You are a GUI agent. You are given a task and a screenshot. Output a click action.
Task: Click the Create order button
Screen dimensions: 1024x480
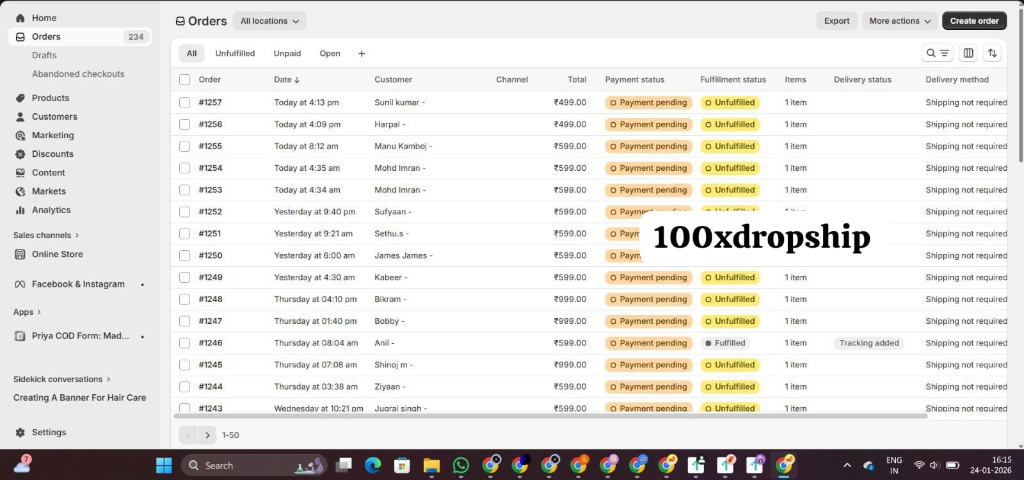(974, 21)
